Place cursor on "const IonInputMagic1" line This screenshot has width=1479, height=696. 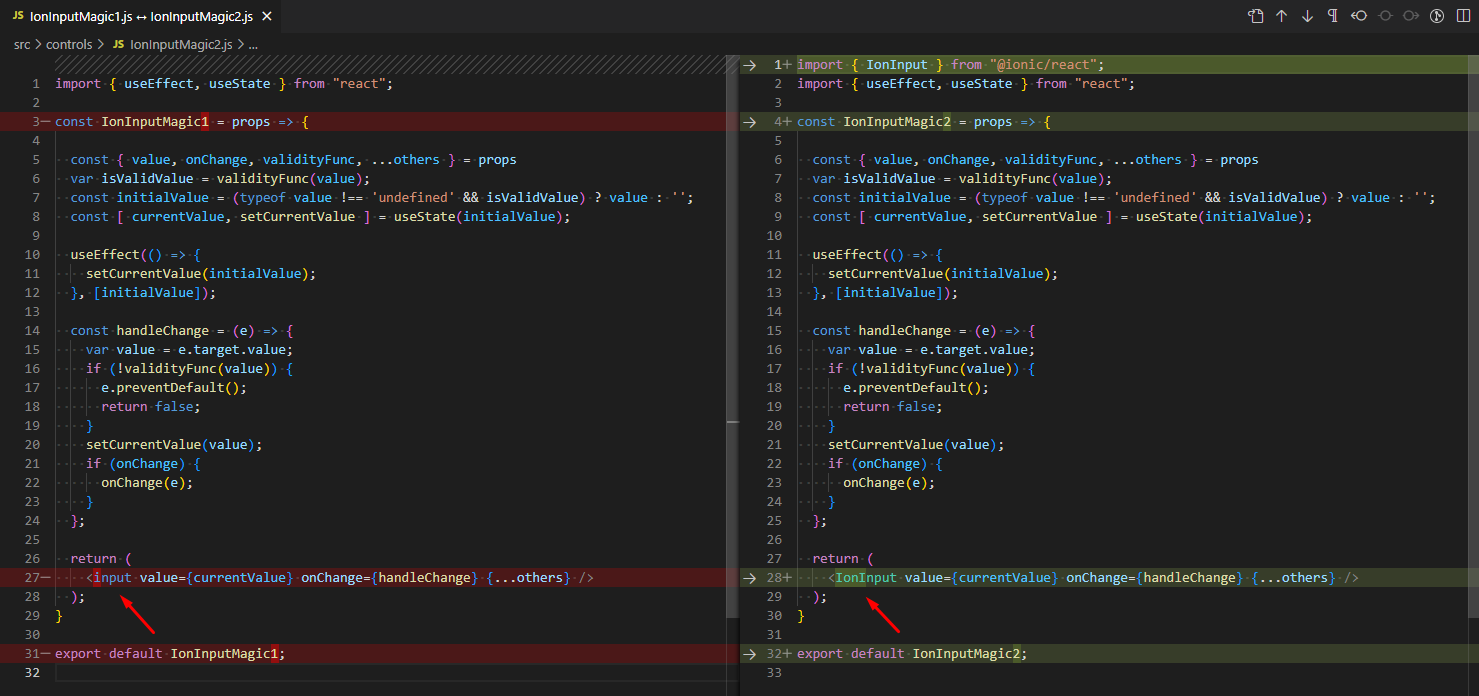pos(182,122)
